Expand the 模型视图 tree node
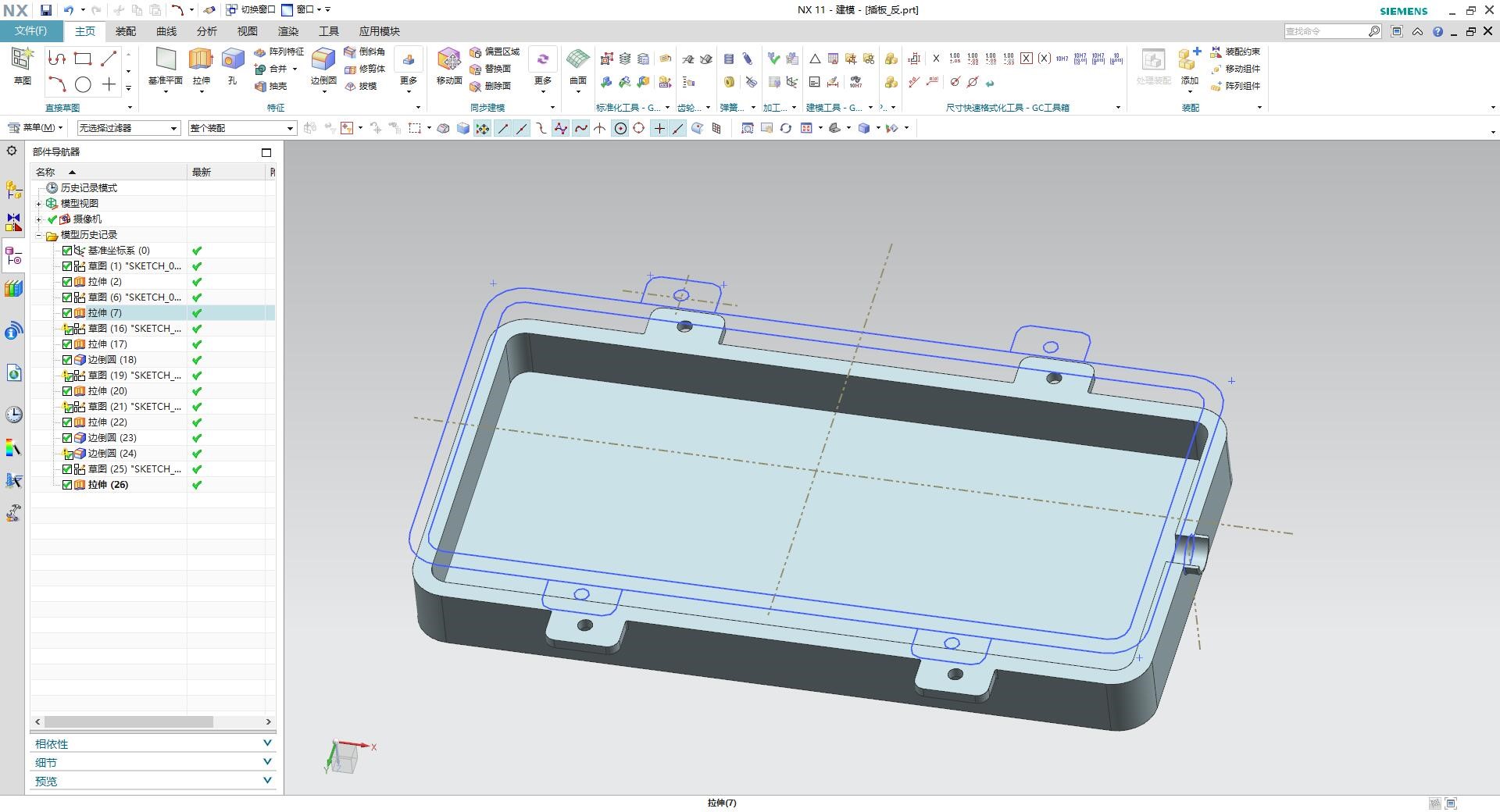 [38, 204]
